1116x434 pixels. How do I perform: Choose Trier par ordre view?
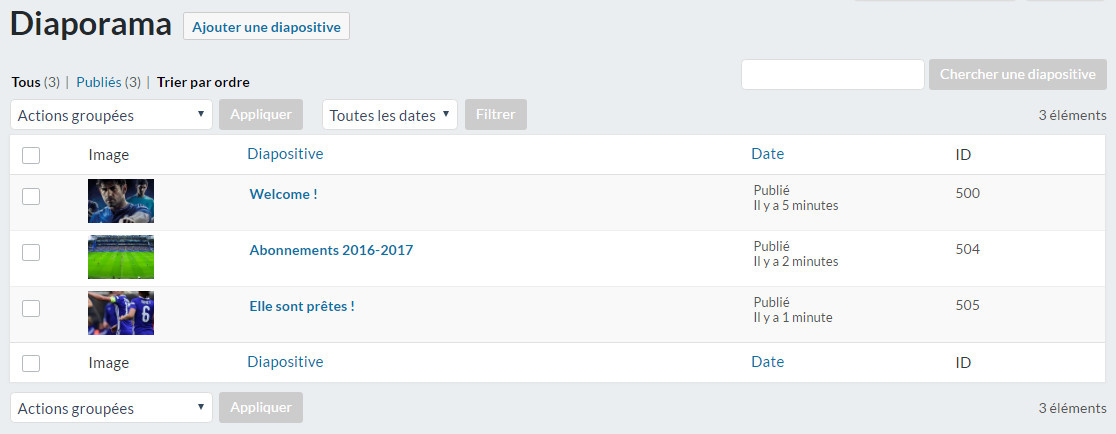[x=204, y=82]
